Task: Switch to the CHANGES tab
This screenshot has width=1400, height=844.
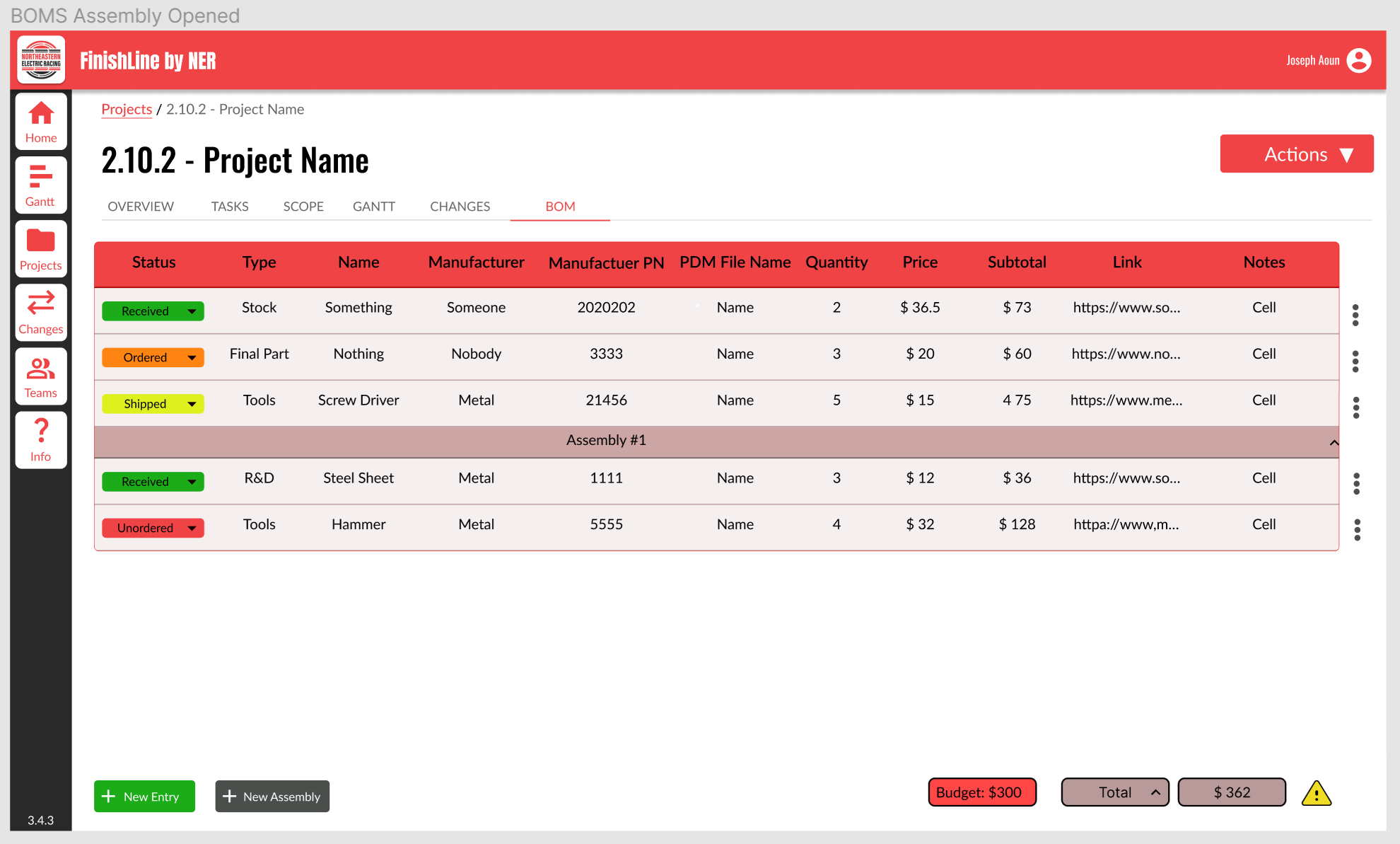Action: (460, 206)
